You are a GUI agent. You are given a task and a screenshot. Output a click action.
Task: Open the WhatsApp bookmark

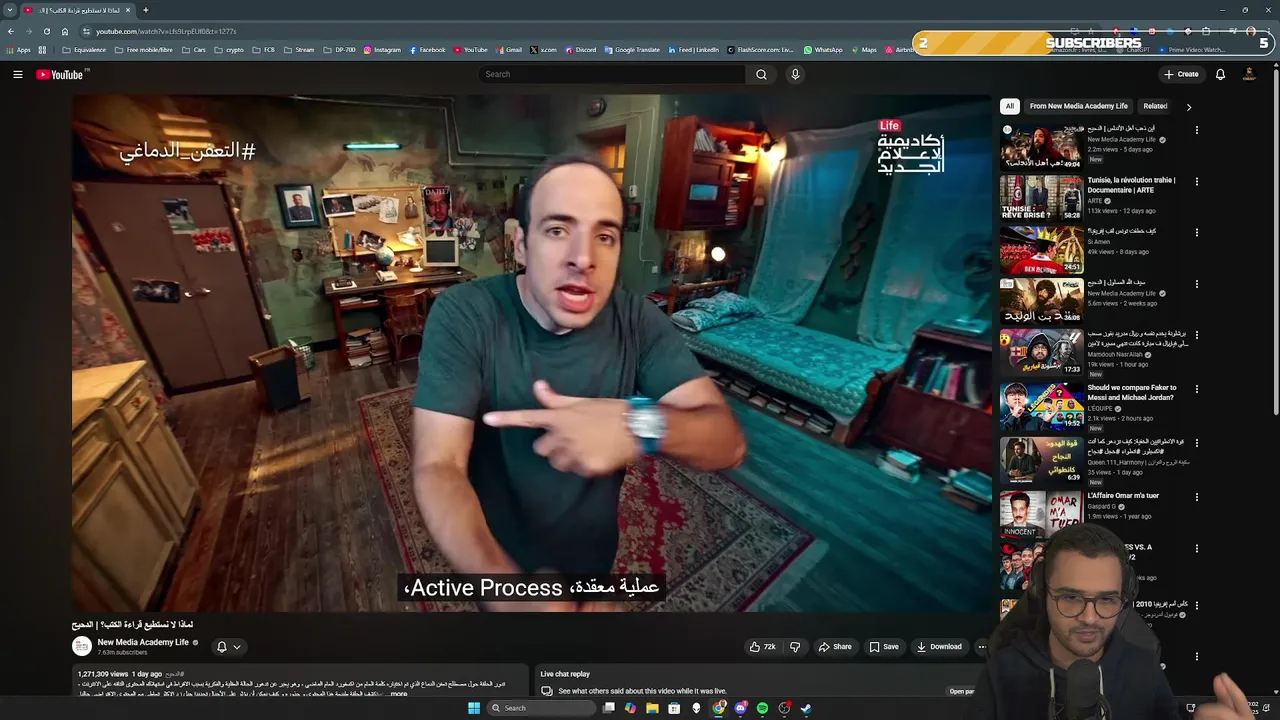tap(823, 50)
